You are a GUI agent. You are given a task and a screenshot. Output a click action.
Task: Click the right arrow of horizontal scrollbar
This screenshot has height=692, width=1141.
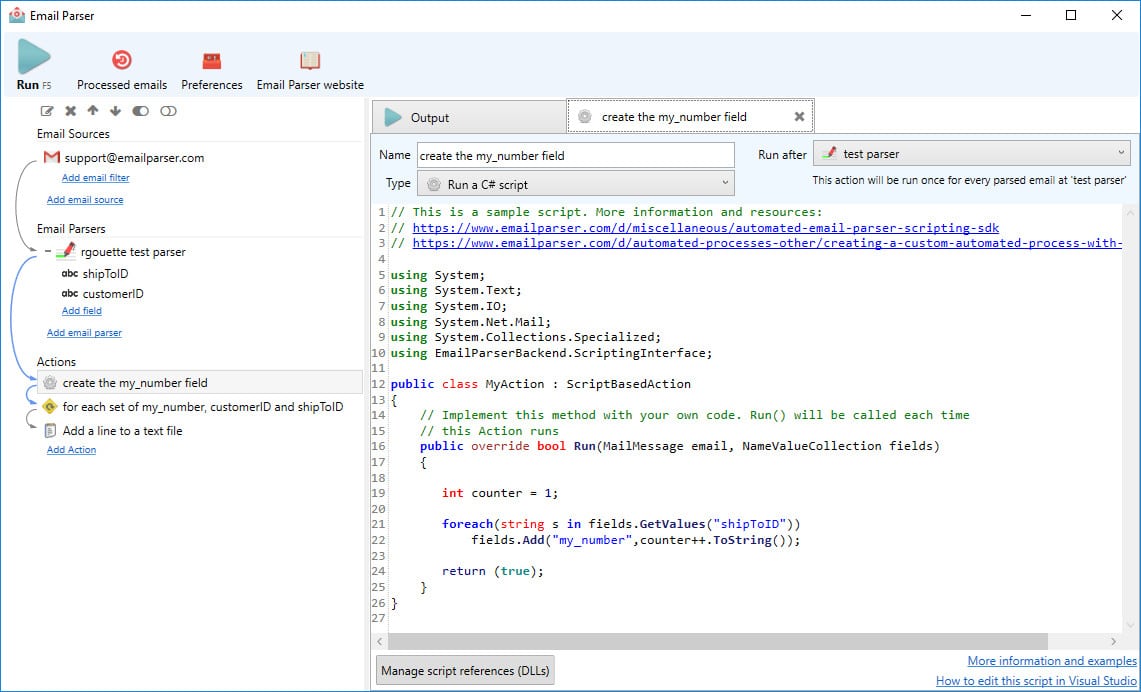[1113, 641]
